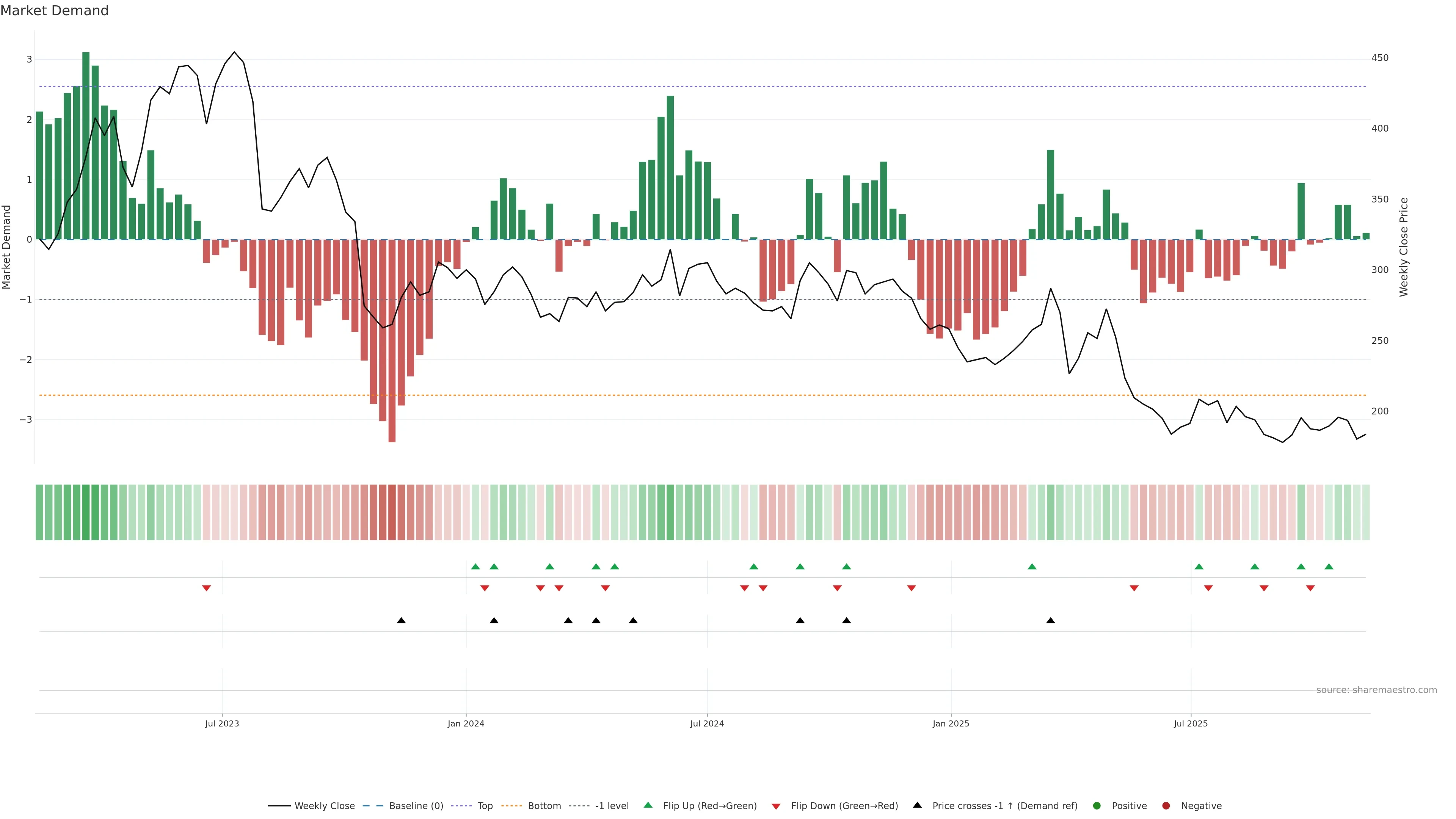Click red Flip Down triangle legend icon
This screenshot has height=819, width=1456.
pyautogui.click(x=776, y=806)
